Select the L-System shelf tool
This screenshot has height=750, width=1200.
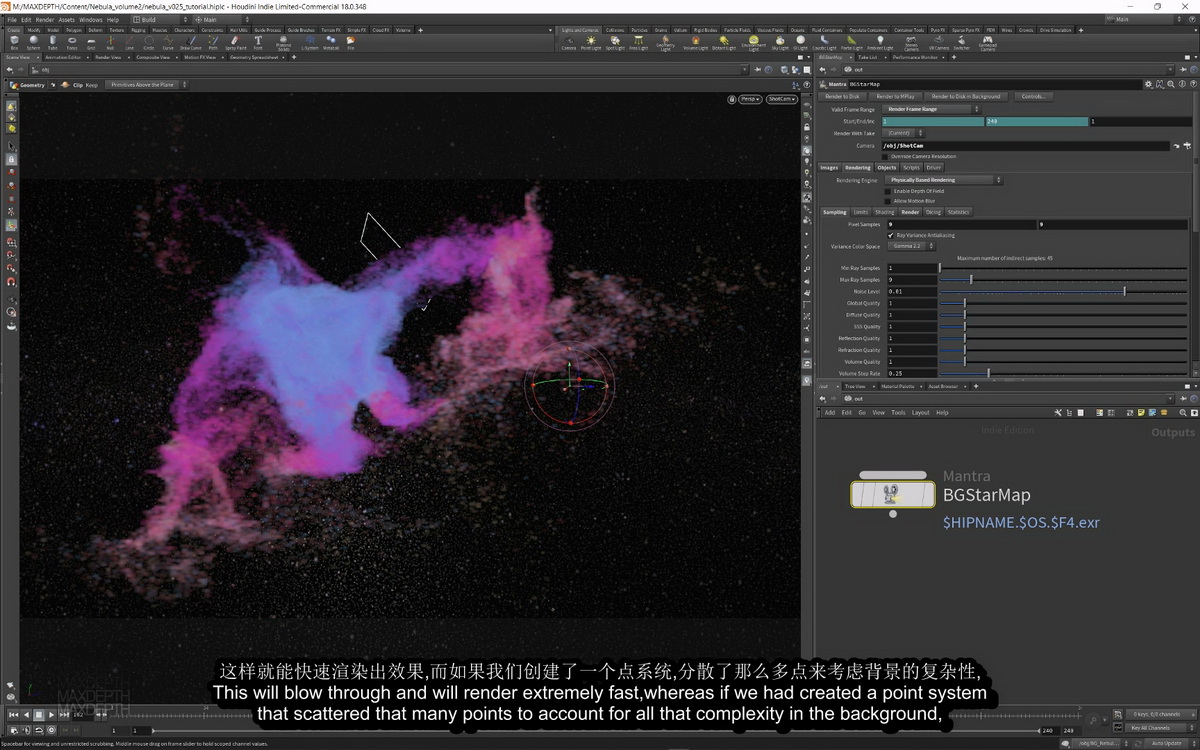308,42
